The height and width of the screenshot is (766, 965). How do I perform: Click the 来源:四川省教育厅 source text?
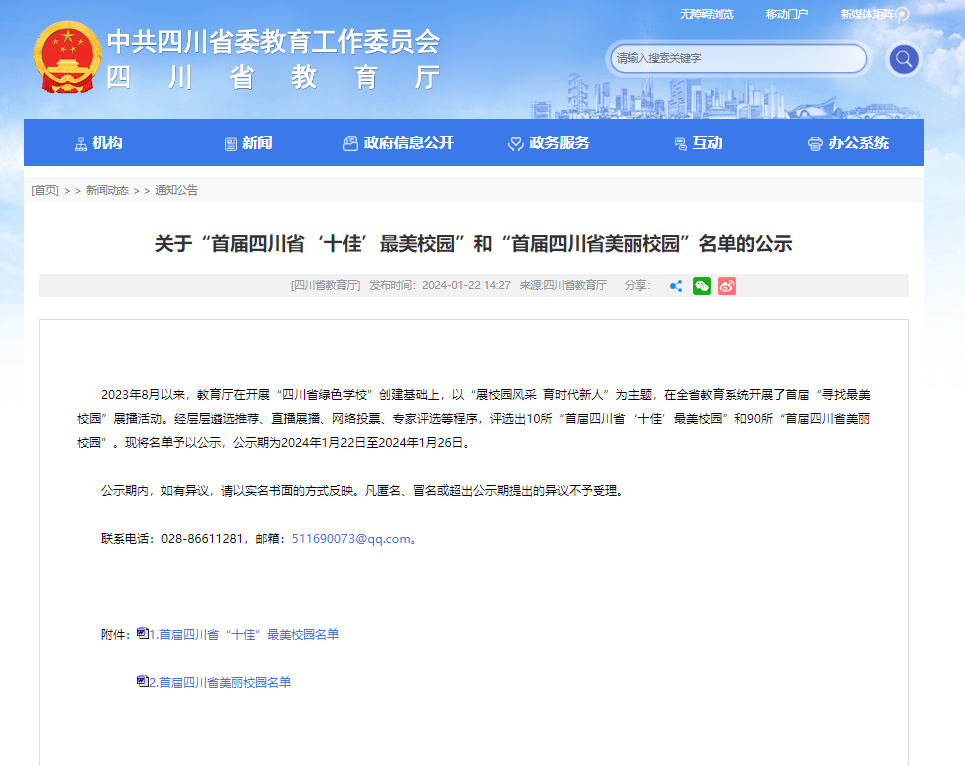(563, 285)
